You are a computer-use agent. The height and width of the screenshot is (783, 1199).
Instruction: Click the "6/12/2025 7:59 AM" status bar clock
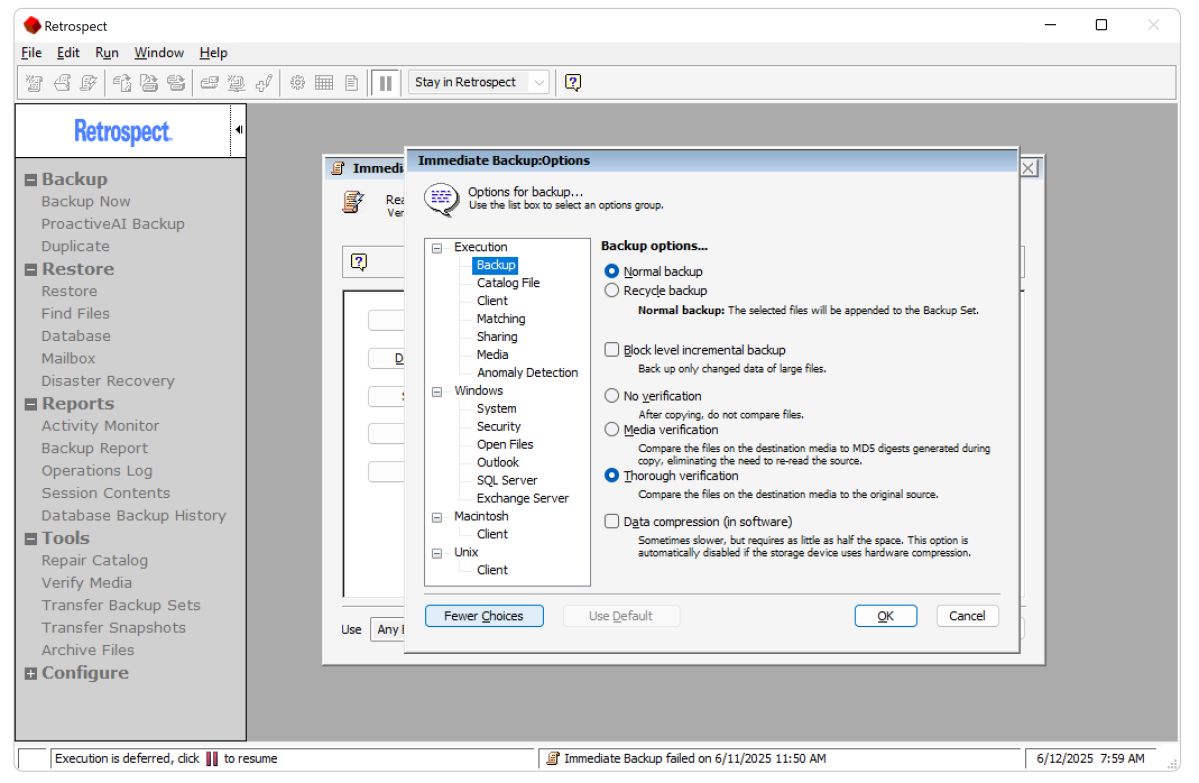1090,759
